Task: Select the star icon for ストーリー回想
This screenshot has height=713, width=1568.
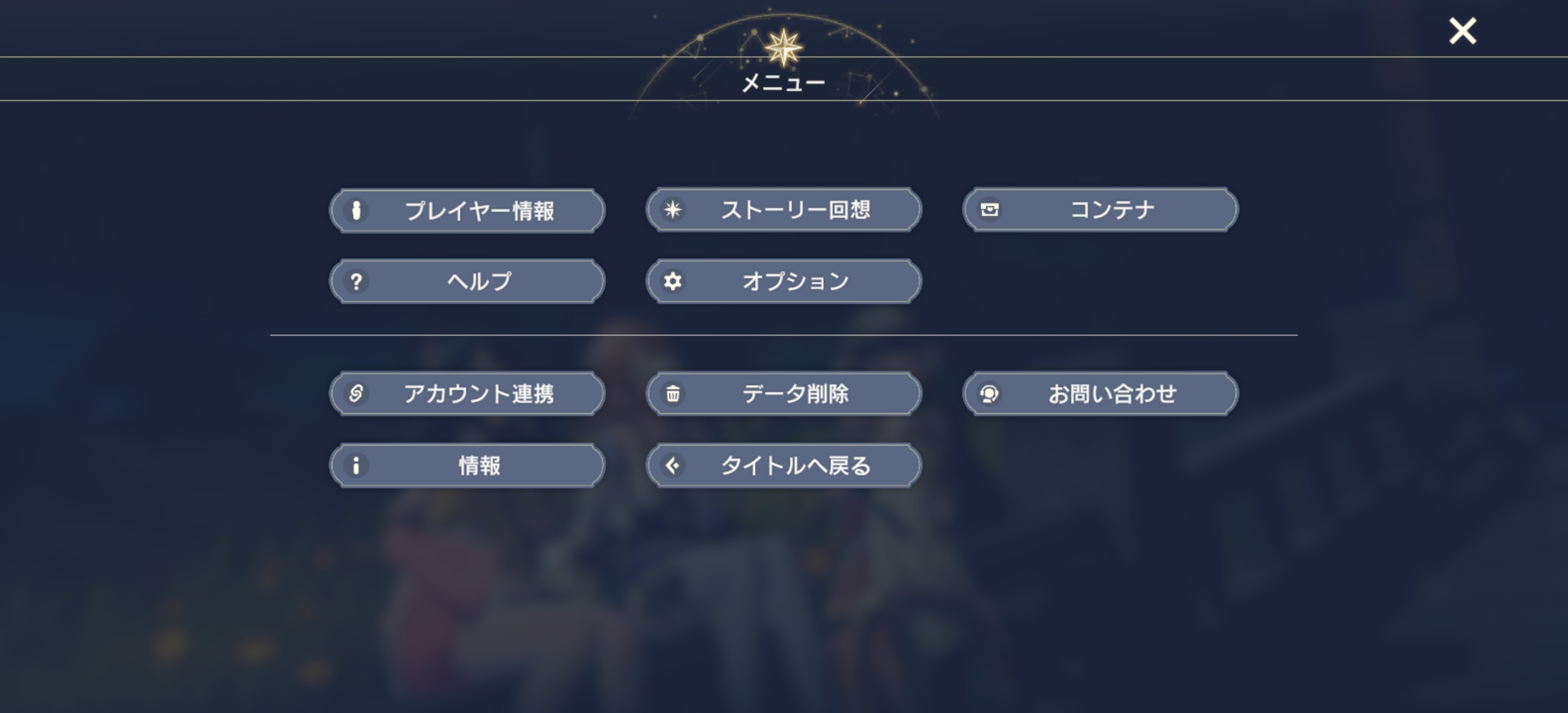Action: [x=674, y=210]
